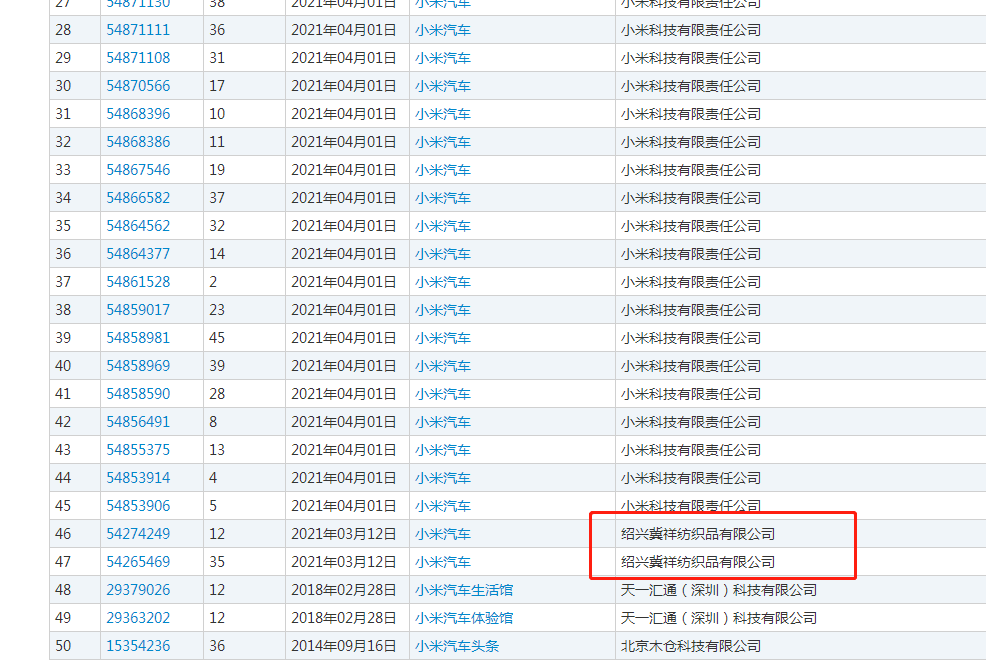Select applicant 北京木仓科技有限公司
Viewport: 986px width, 665px height.
pos(690,646)
